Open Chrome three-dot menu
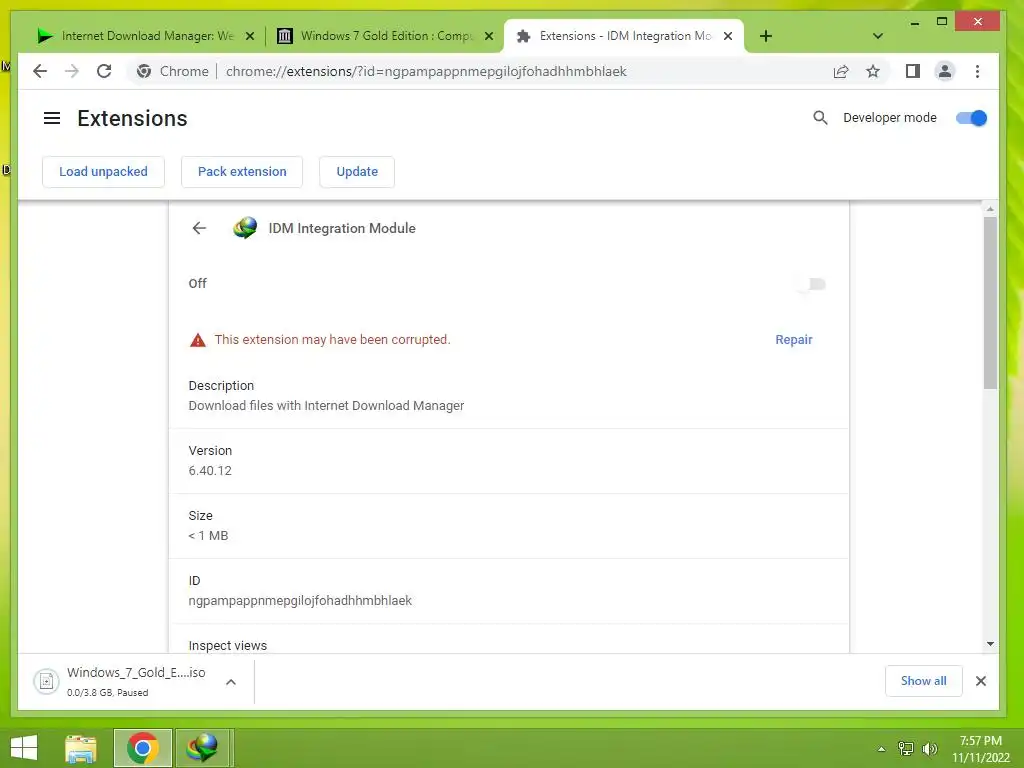Image resolution: width=1024 pixels, height=768 pixels. pyautogui.click(x=978, y=71)
